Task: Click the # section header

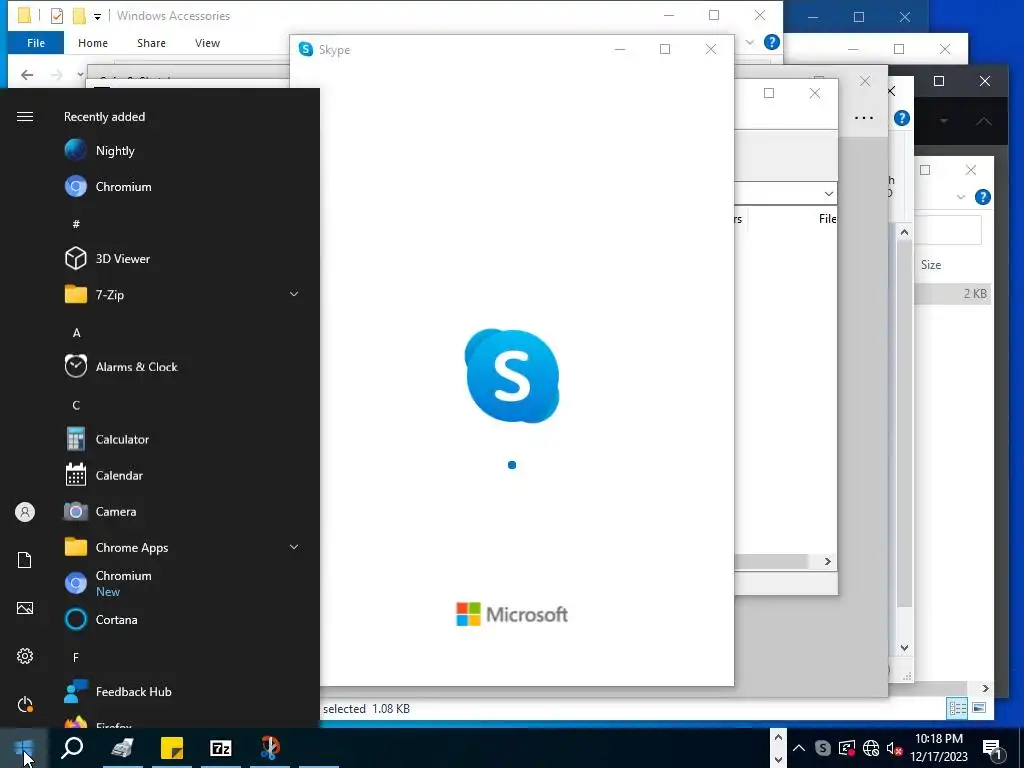Action: tap(76, 224)
